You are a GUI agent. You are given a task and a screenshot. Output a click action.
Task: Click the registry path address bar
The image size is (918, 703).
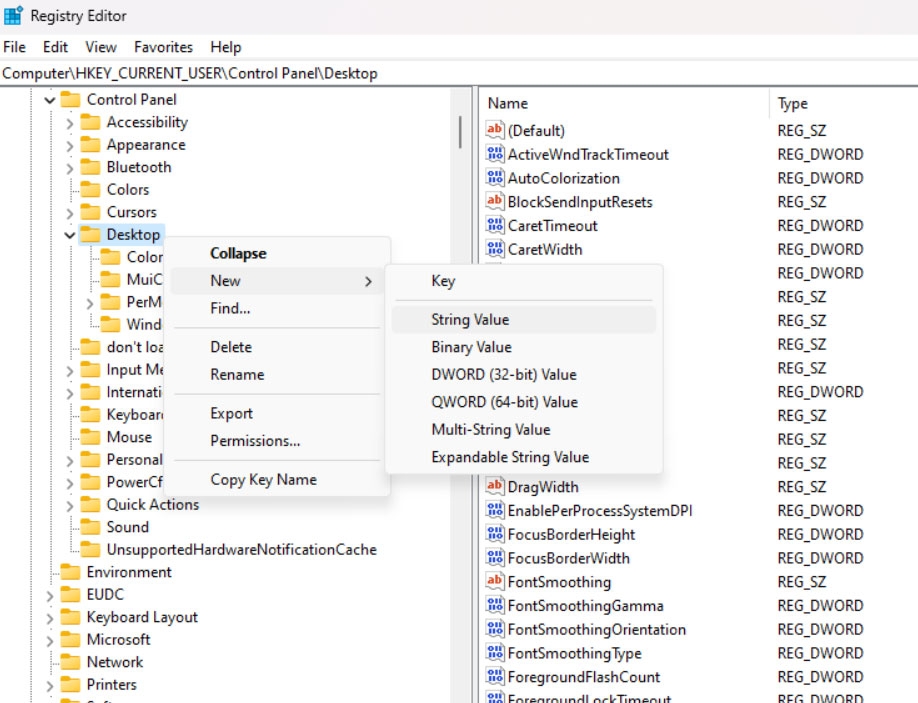pyautogui.click(x=459, y=73)
